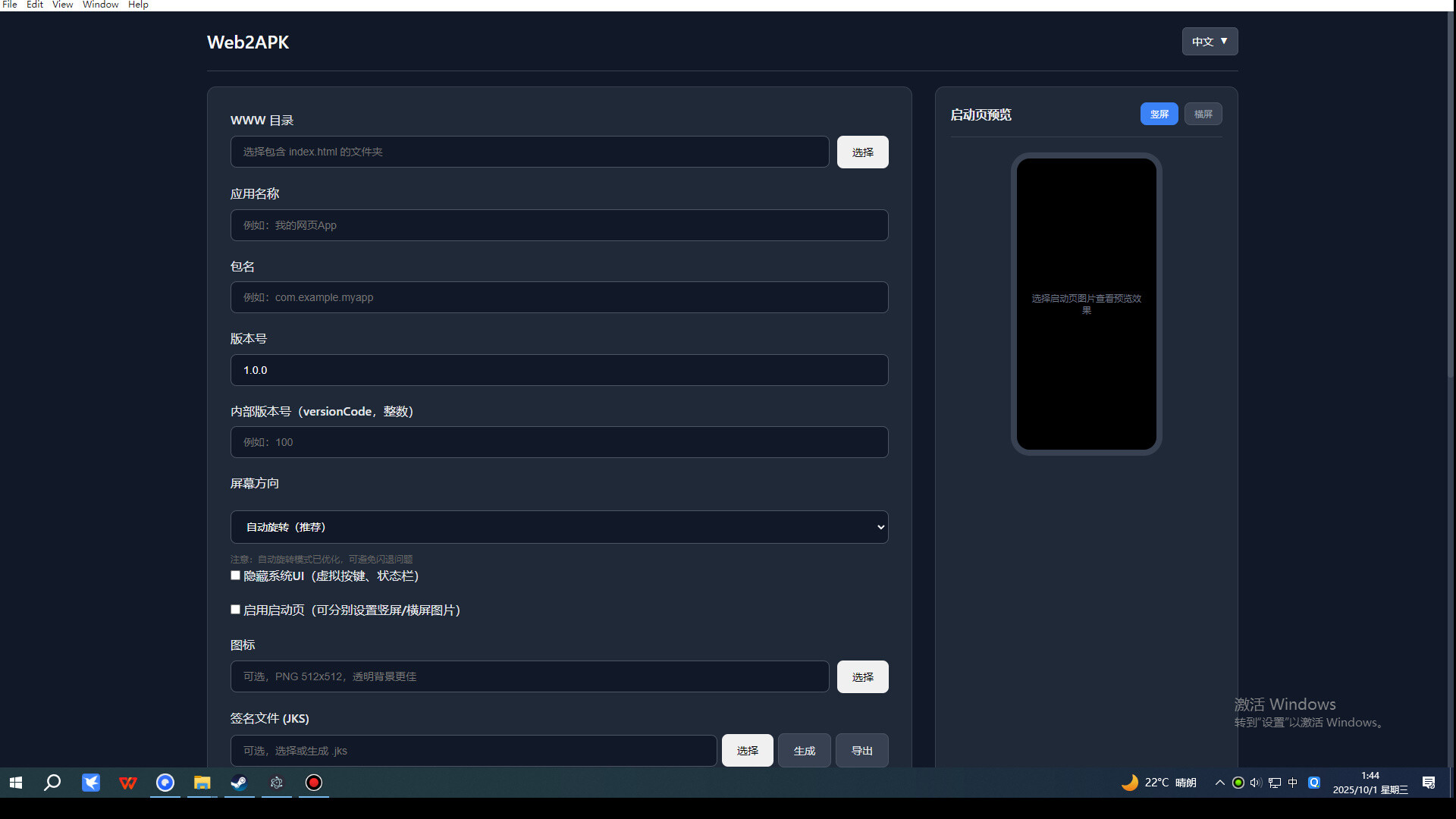The width and height of the screenshot is (1456, 819).
Task: Open File Explorer from the taskbar
Action: (202, 783)
